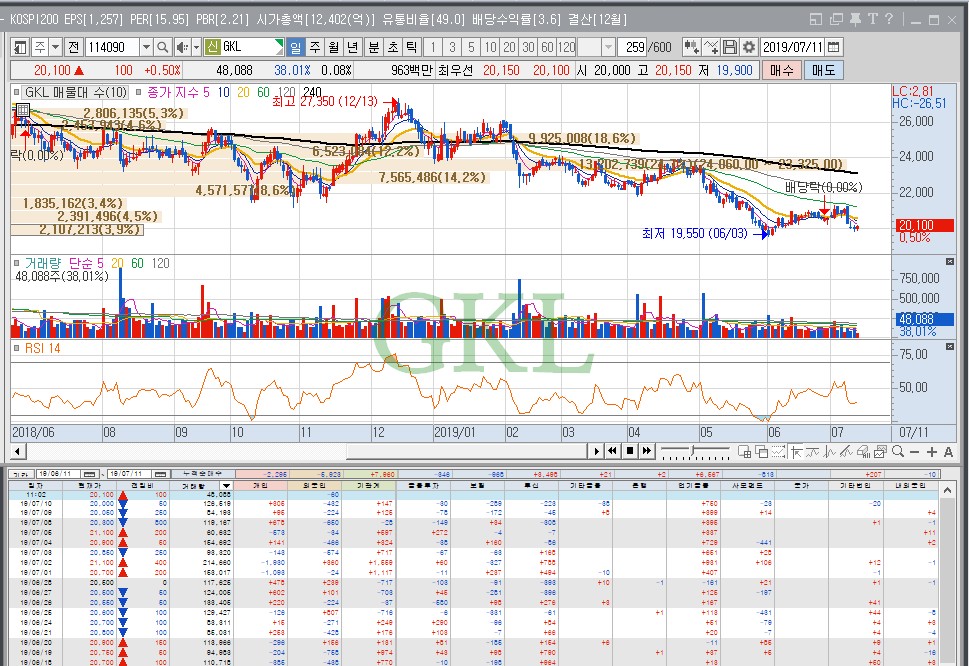
Task: Open chart settings gear icon
Action: pos(749,47)
